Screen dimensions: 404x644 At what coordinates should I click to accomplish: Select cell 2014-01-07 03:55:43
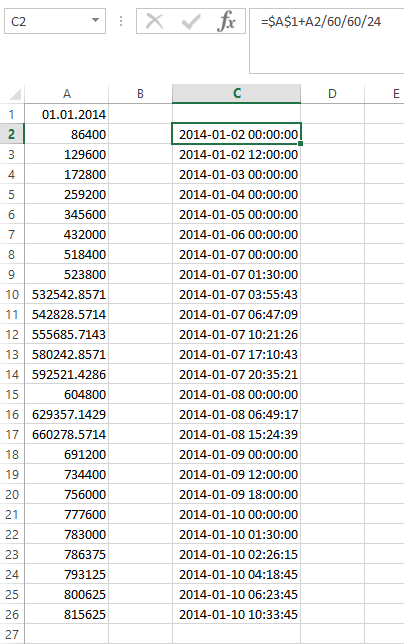[x=236, y=294]
